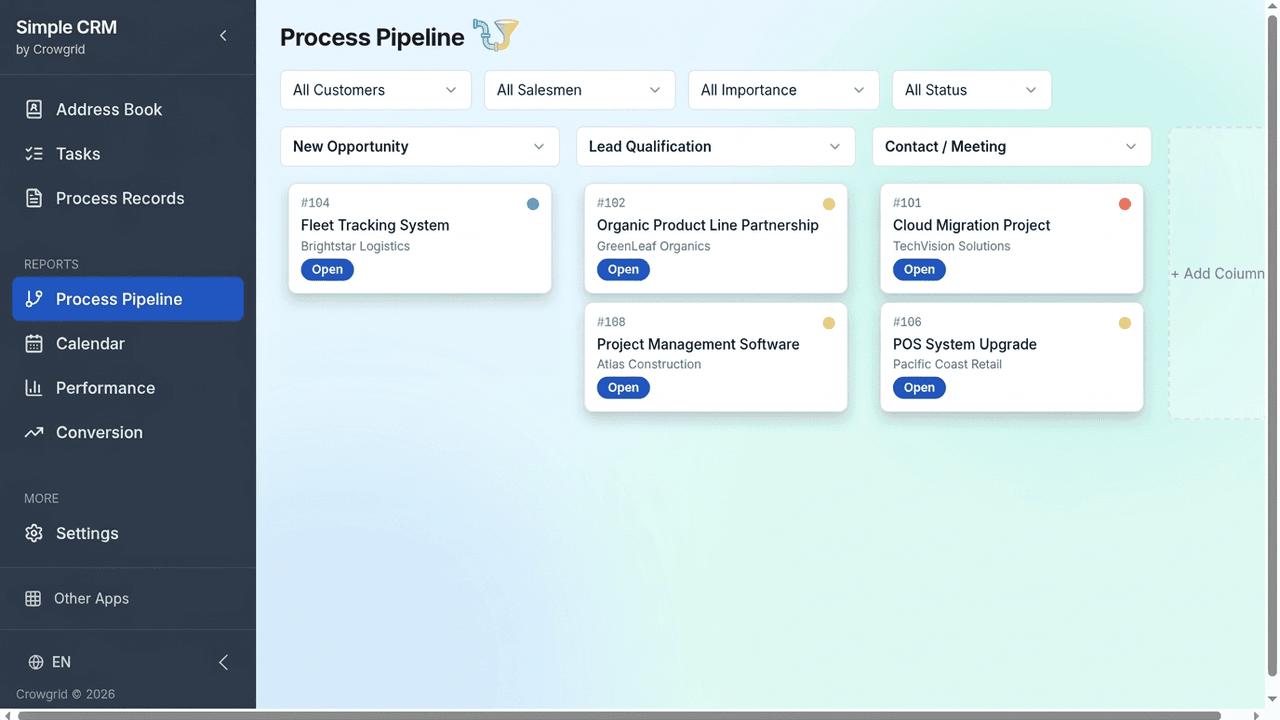The height and width of the screenshot is (720, 1280).
Task: Click + Add Column
Action: [1217, 273]
